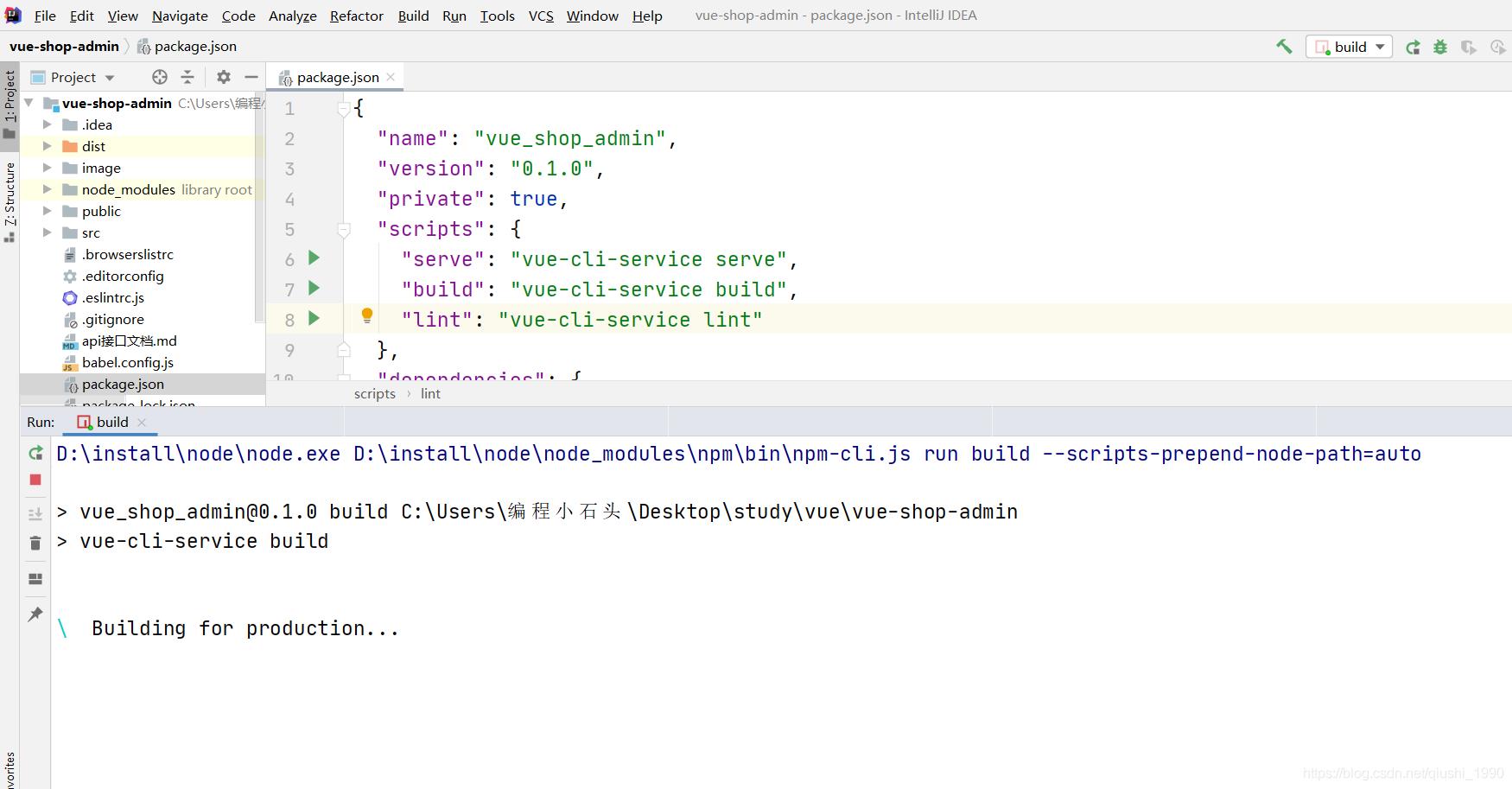Image resolution: width=1512 pixels, height=789 pixels.
Task: Select babel.config.js in the tree
Action: coord(128,362)
